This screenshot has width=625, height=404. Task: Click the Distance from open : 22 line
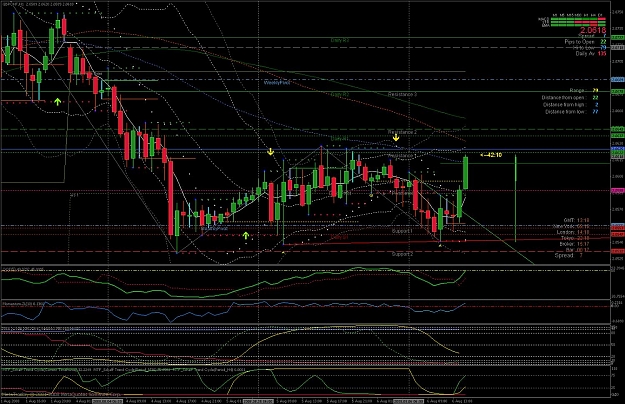pos(570,98)
